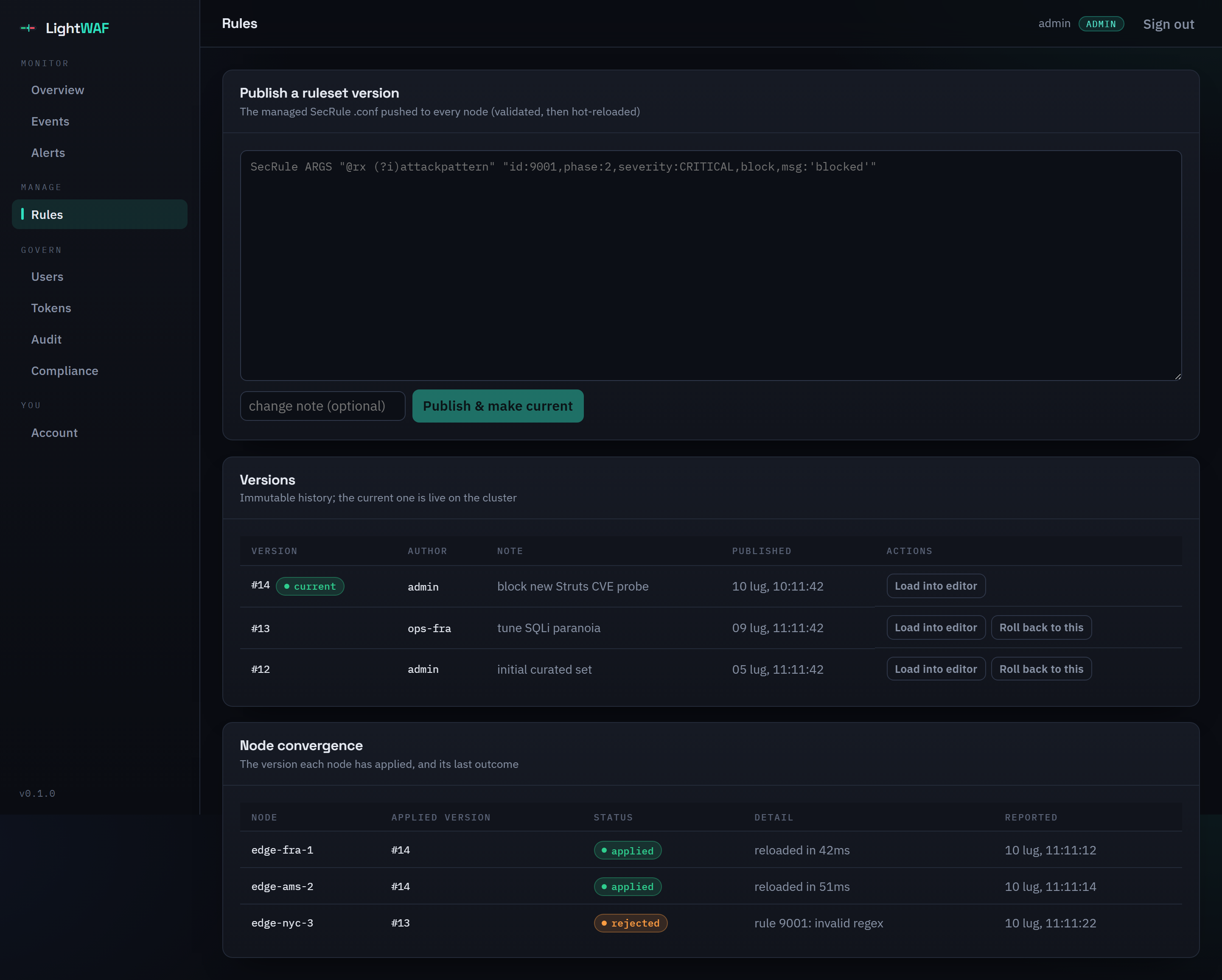Click Sign out link
The height and width of the screenshot is (980, 1222).
click(1168, 24)
